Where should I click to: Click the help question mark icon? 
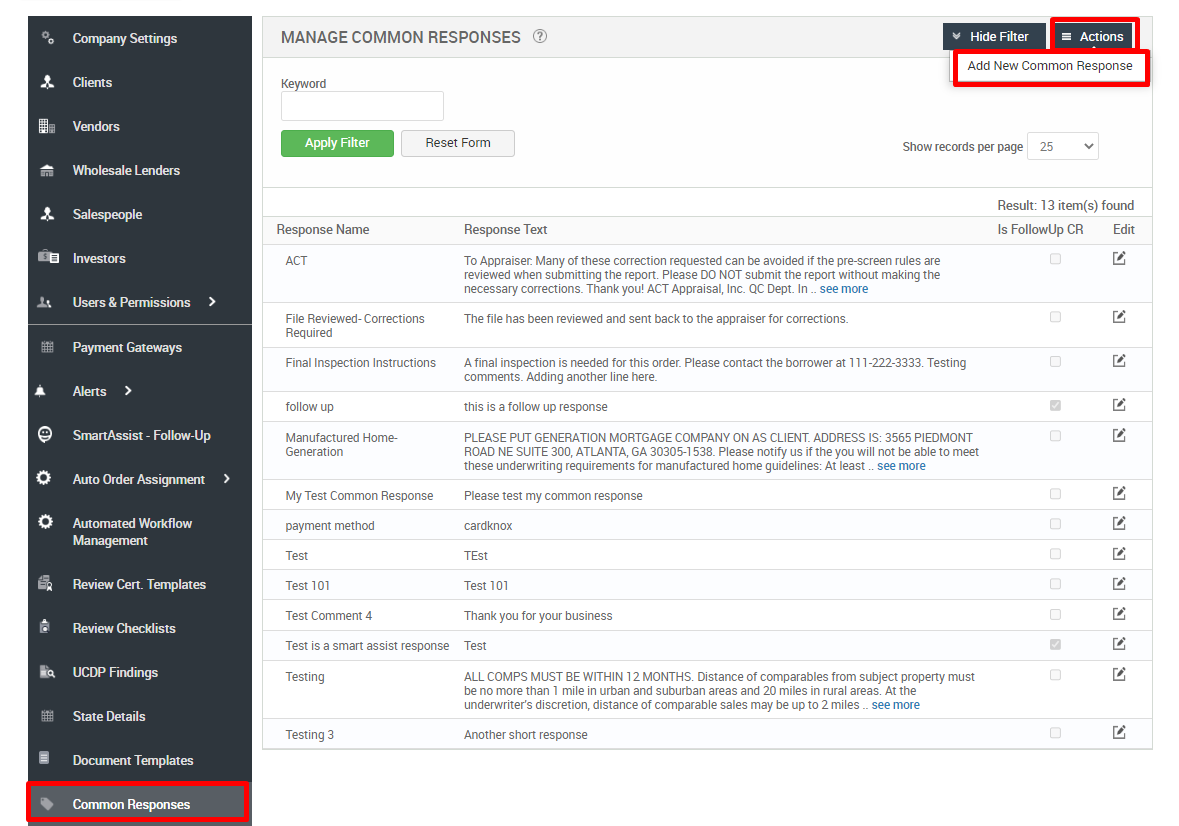click(540, 37)
